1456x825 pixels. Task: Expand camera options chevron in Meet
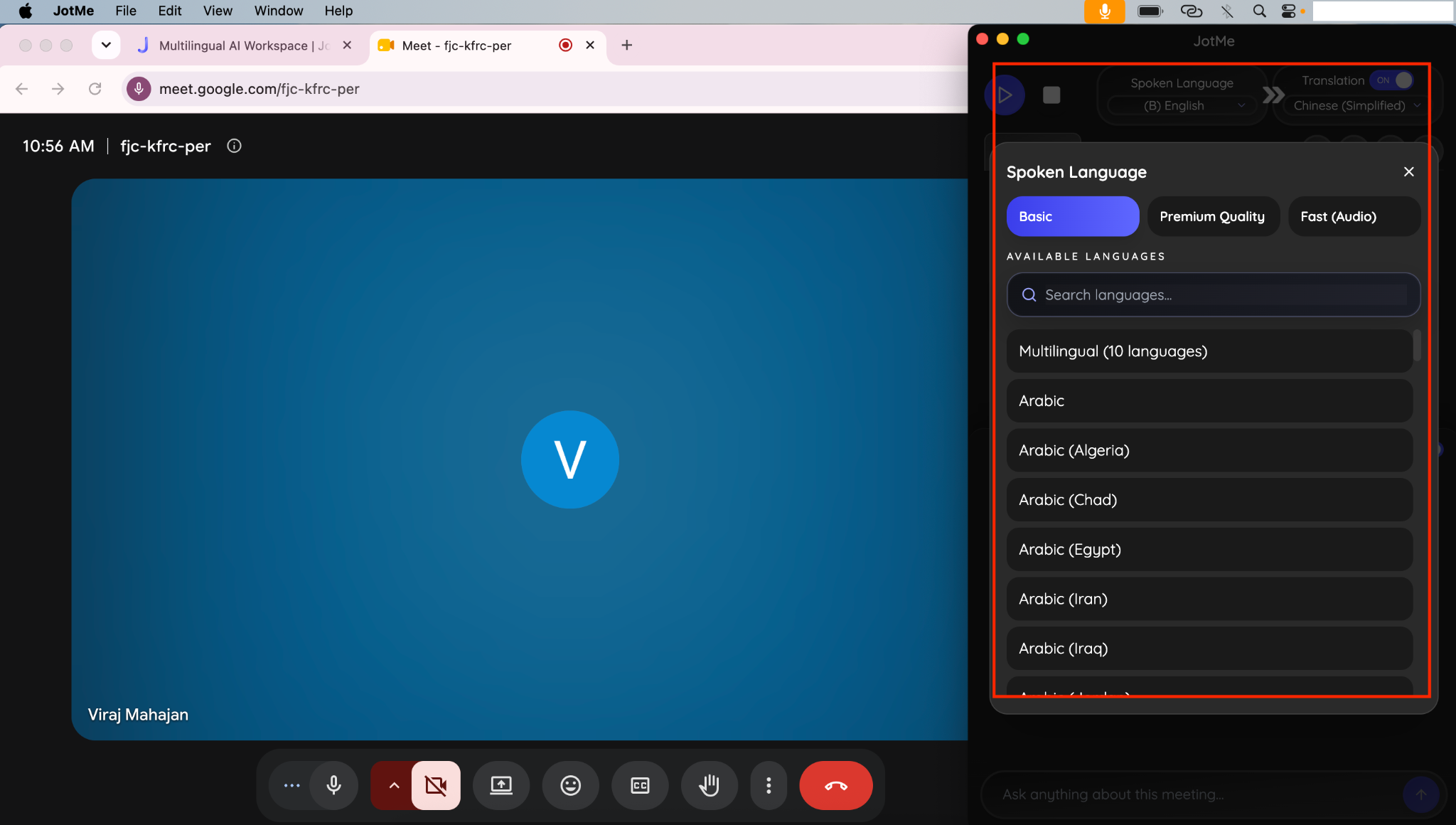coord(394,785)
